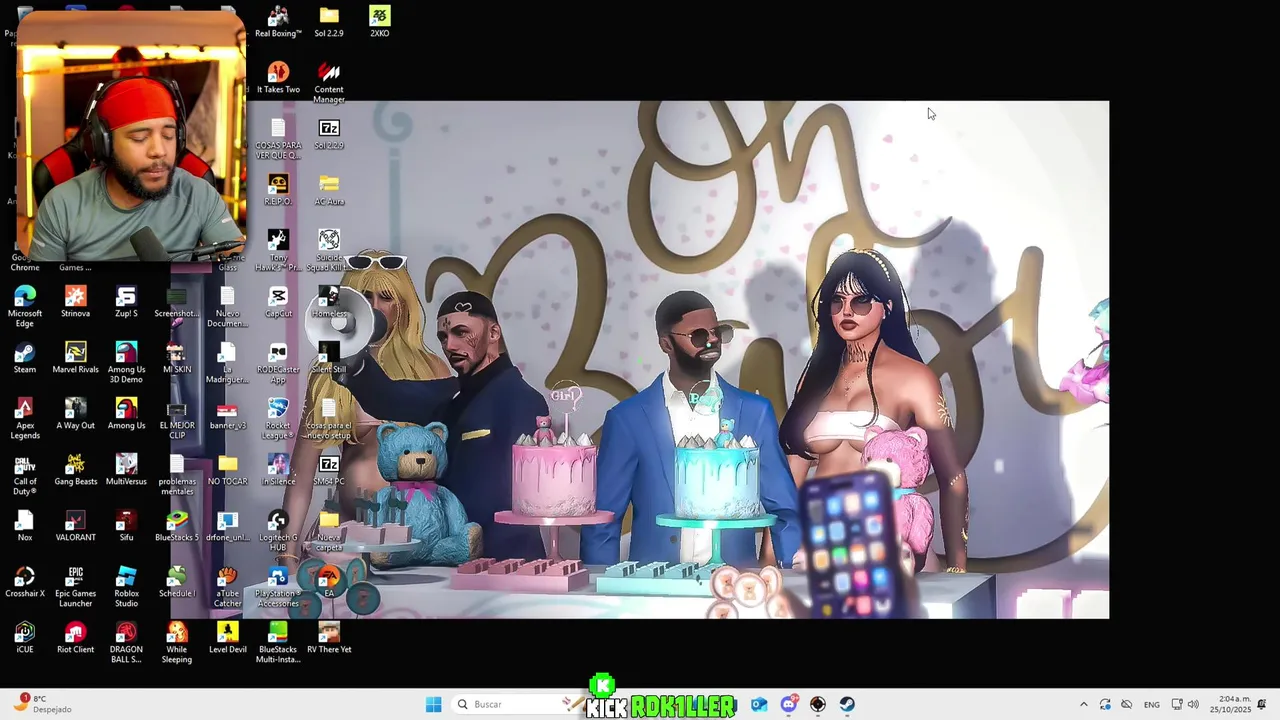Open the Crosshair X shortcut
The image size is (1280, 720).
25,582
